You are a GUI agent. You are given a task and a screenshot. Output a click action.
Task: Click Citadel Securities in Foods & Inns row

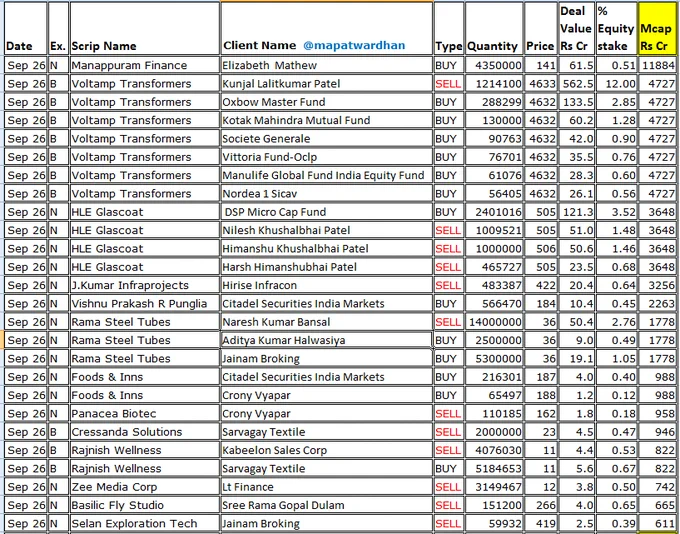[327, 377]
